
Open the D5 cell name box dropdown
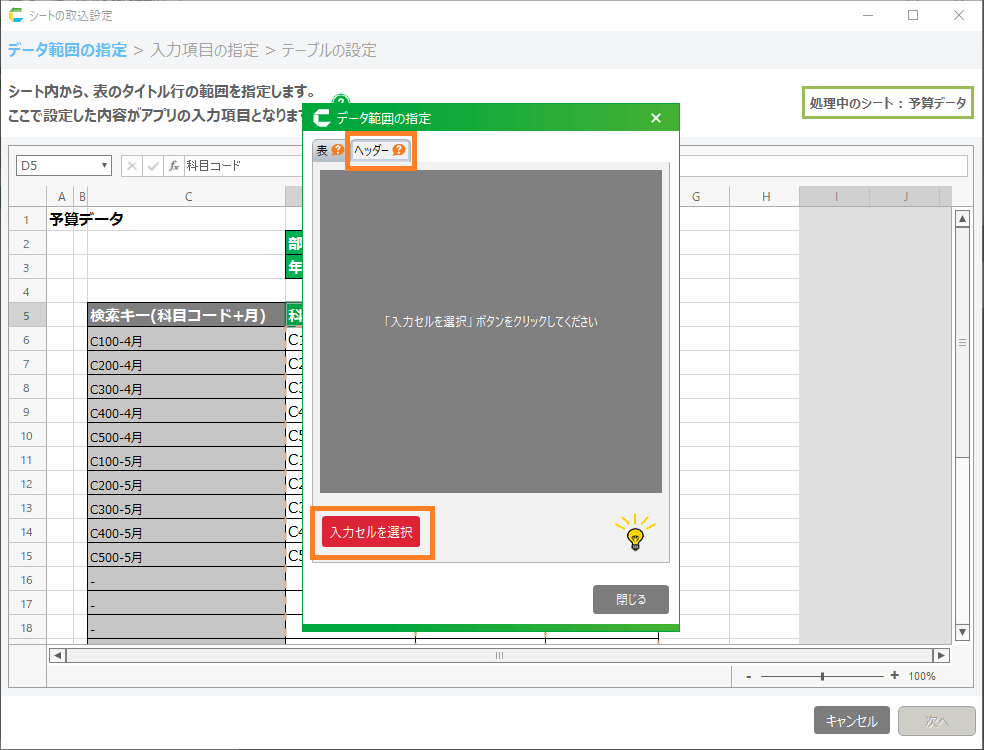104,166
